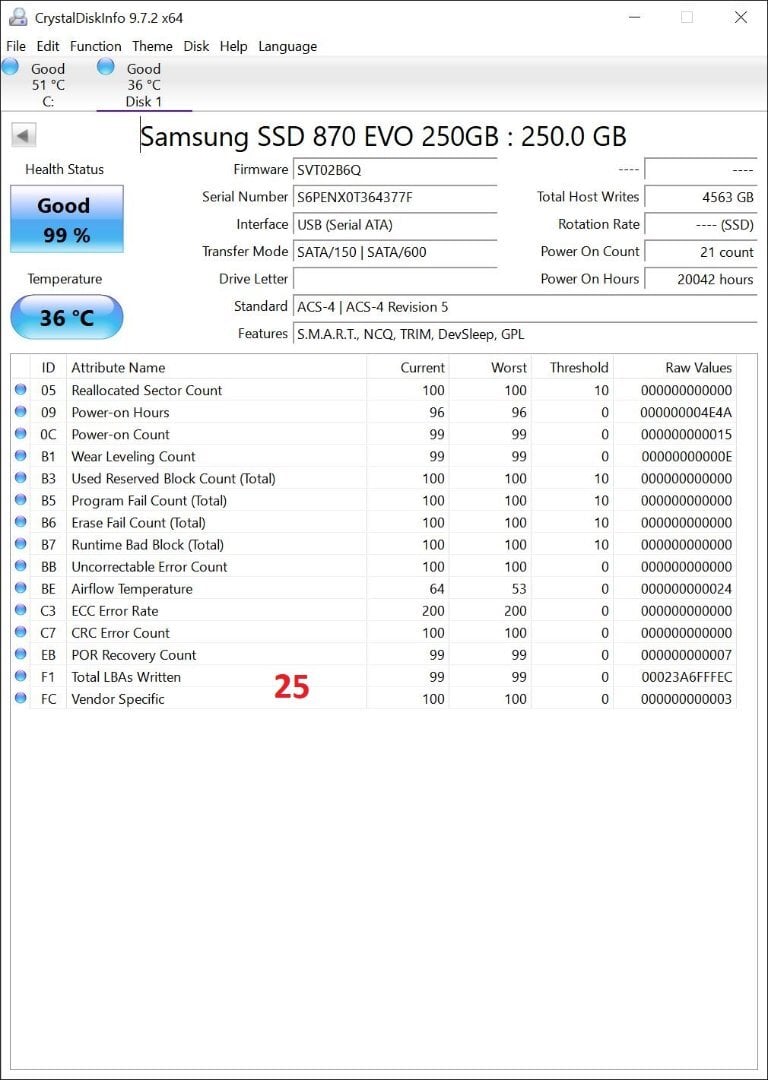This screenshot has height=1080, width=768.
Task: Click the Health Status label
Action: [x=65, y=169]
